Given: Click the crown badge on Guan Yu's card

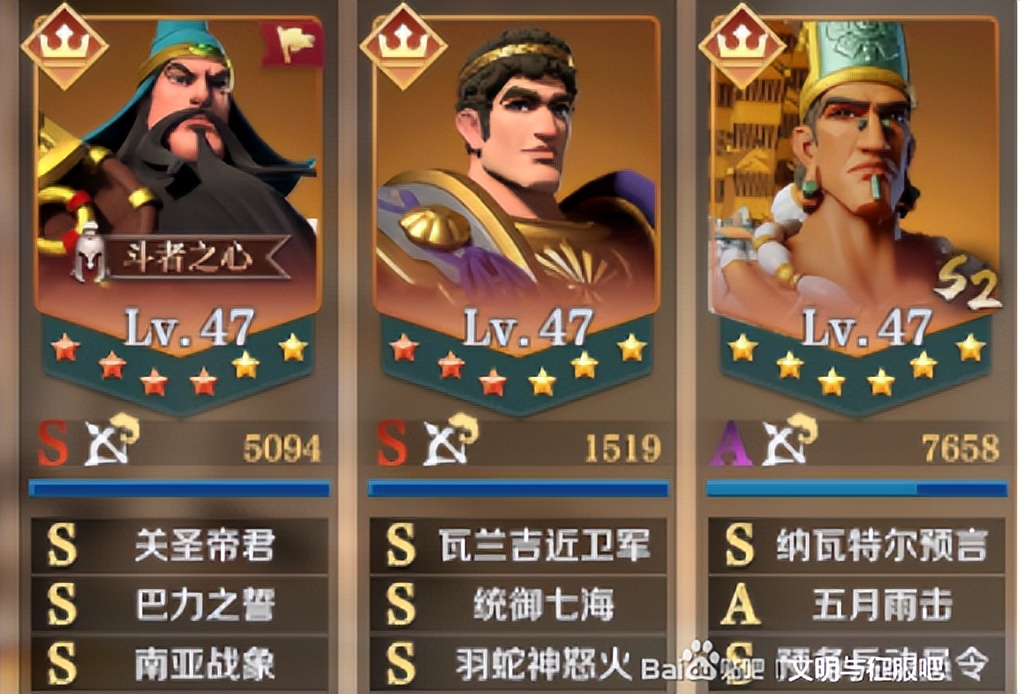Looking at the screenshot, I should pos(64,46).
